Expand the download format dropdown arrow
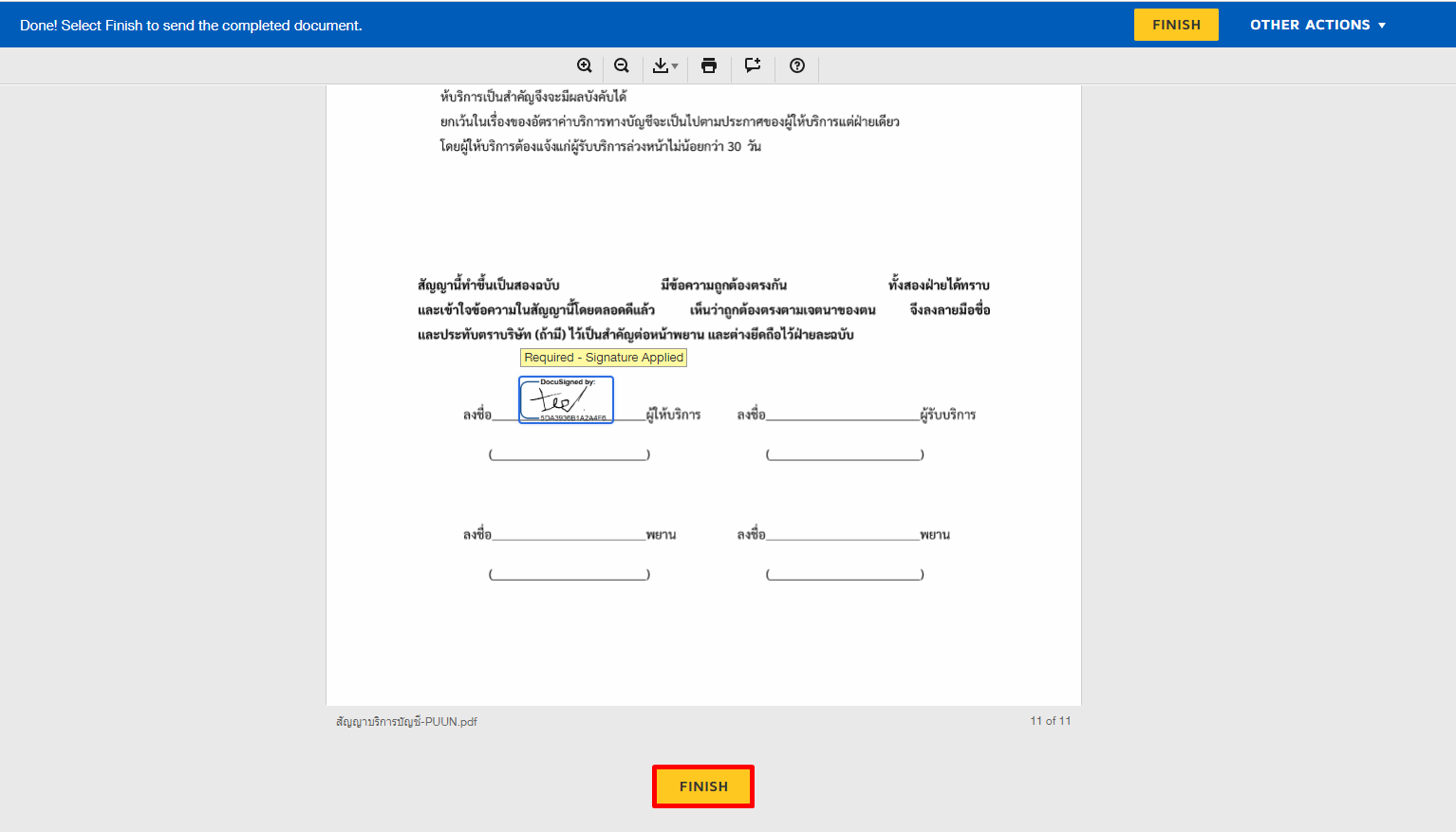Image resolution: width=1456 pixels, height=832 pixels. coord(674,66)
